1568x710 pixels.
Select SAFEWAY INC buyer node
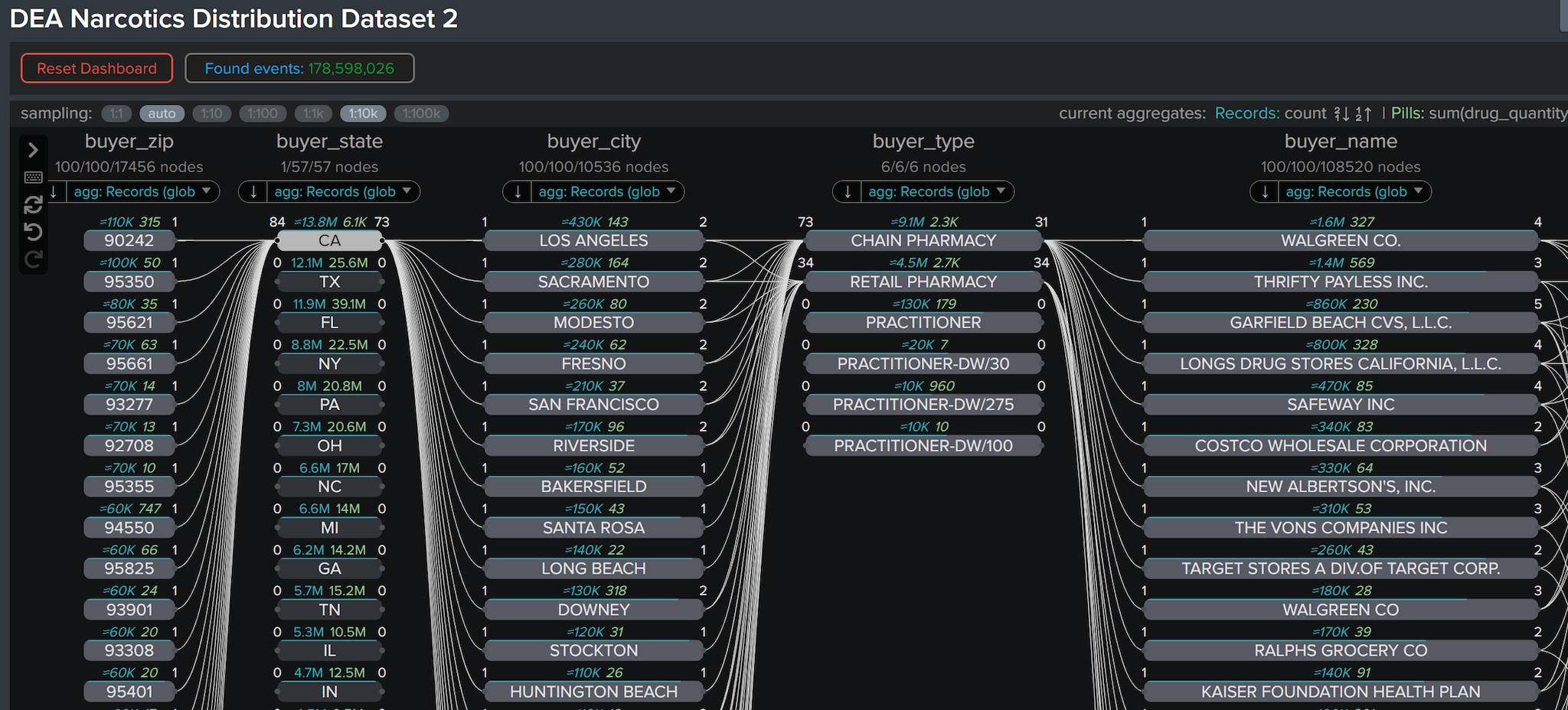1341,405
